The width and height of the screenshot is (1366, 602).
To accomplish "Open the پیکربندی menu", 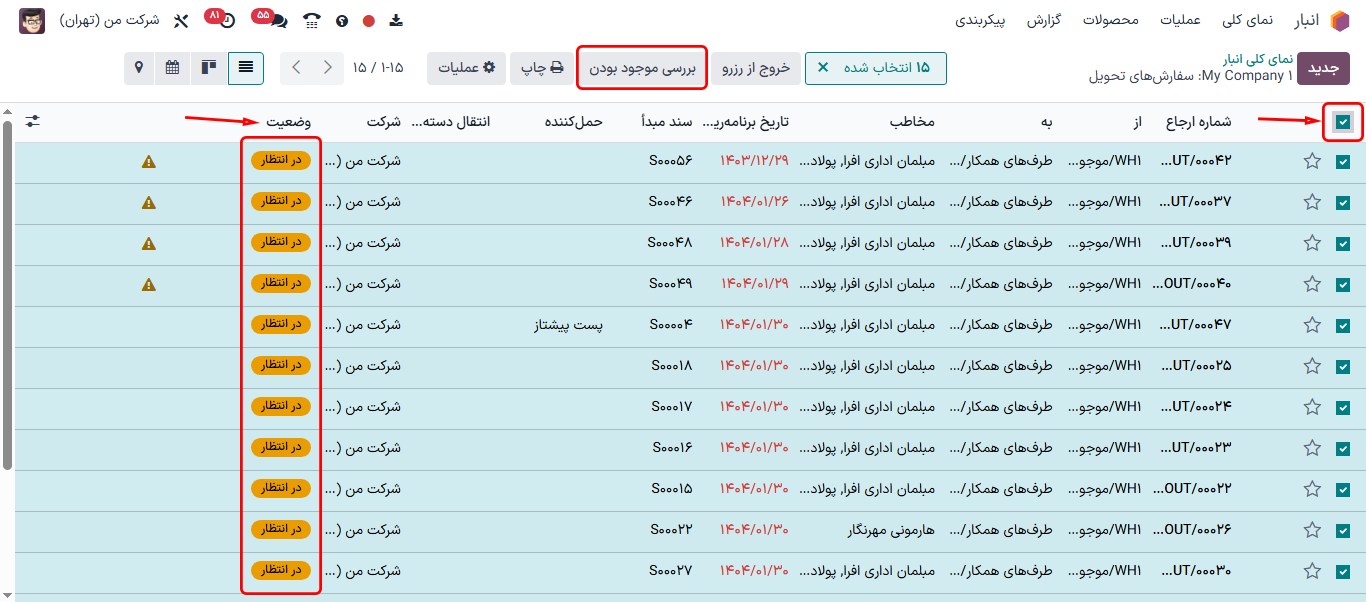I will [980, 20].
